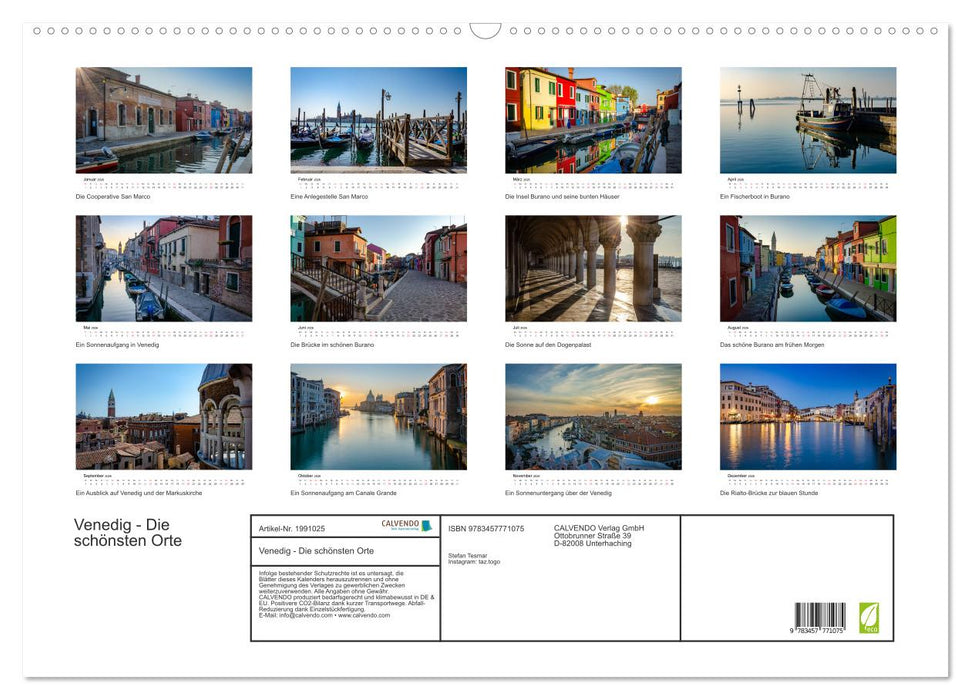Screen dimensions: 971x700
Task: Select the November sunset photo over Venice
Action: [592, 415]
